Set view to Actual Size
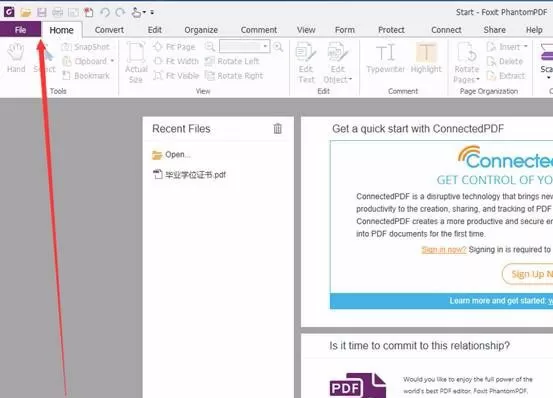This screenshot has width=553, height=398. click(x=136, y=62)
